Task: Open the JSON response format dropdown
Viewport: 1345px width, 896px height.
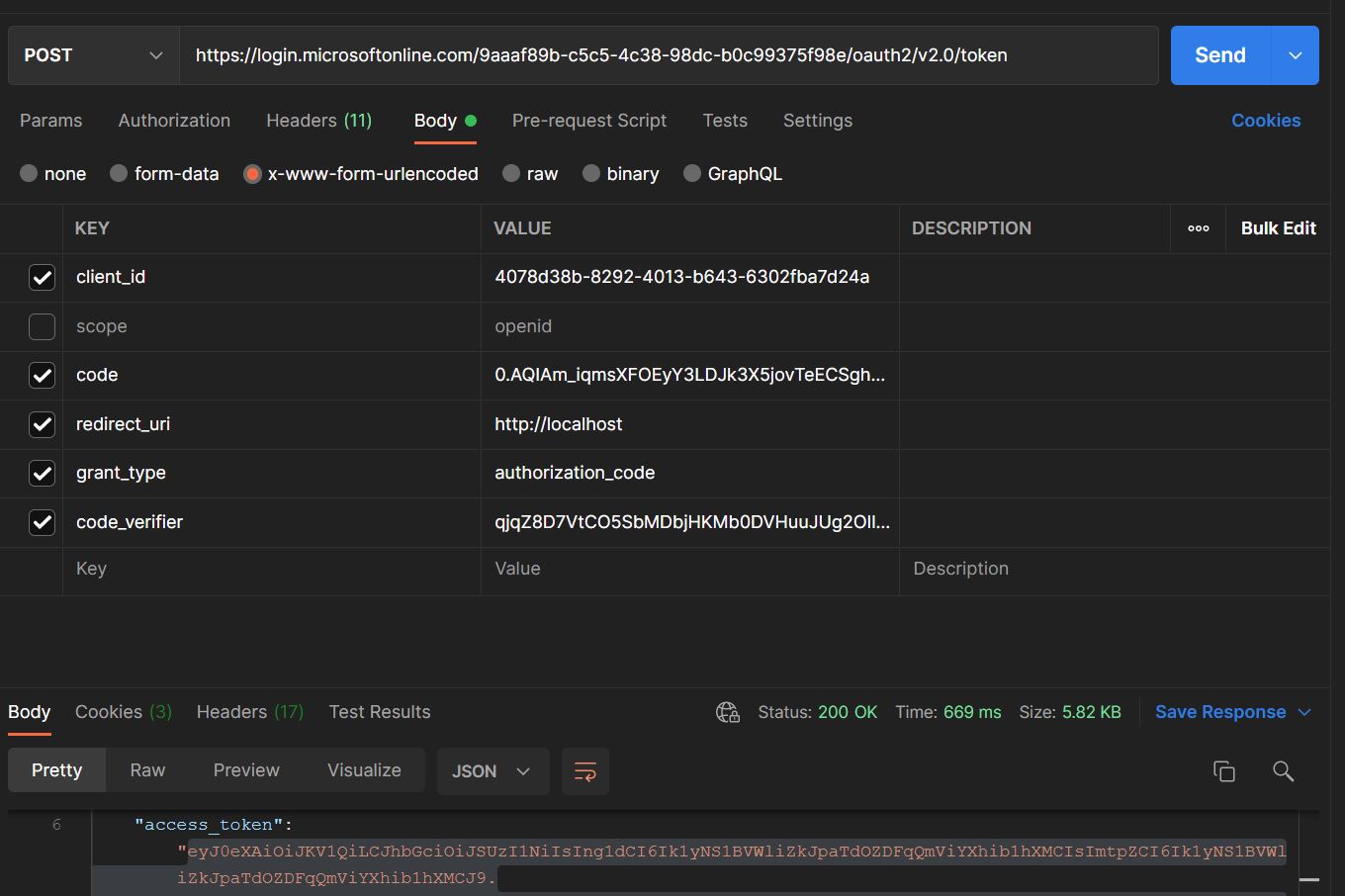Action: click(493, 771)
